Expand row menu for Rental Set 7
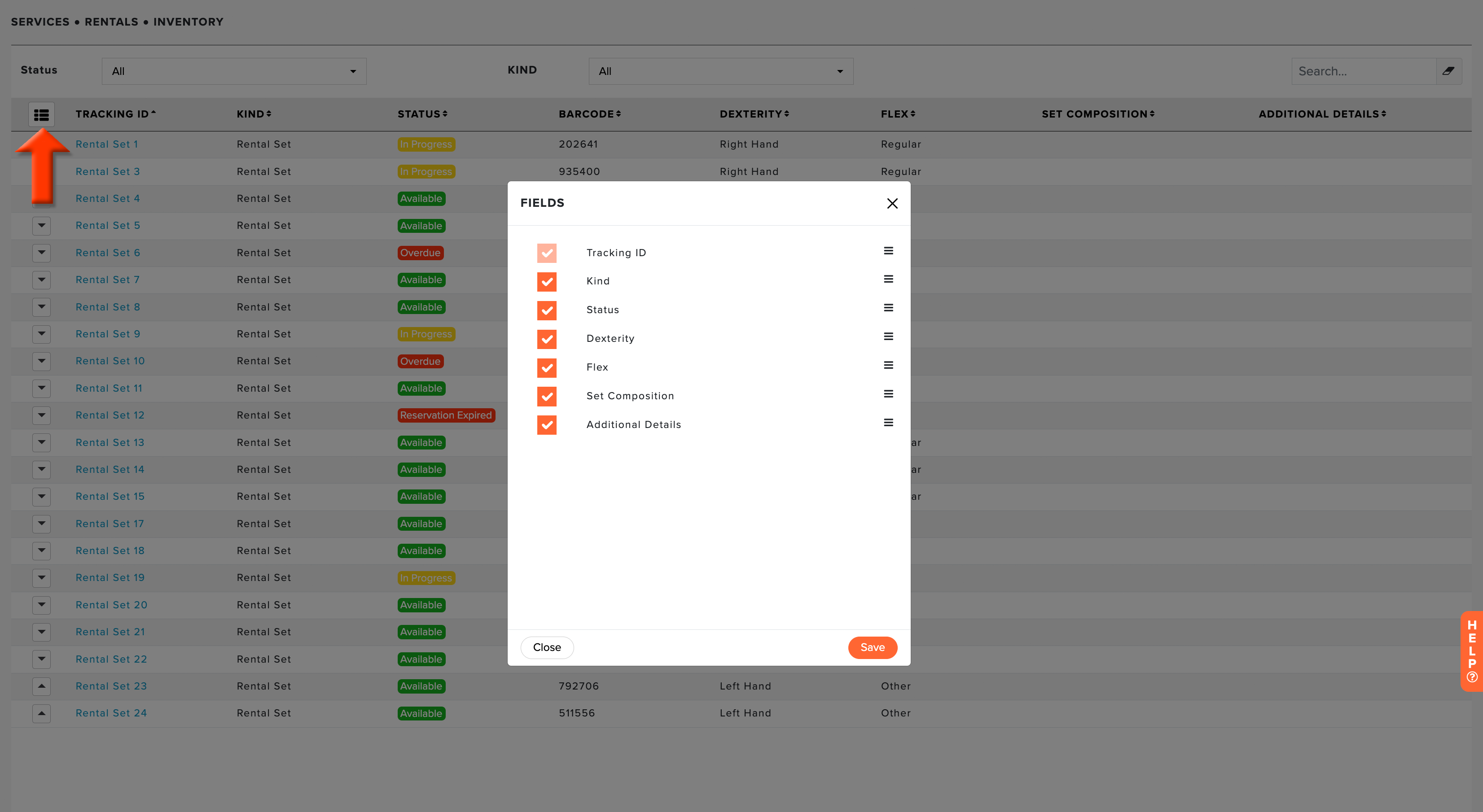Image resolution: width=1483 pixels, height=812 pixels. click(x=41, y=280)
